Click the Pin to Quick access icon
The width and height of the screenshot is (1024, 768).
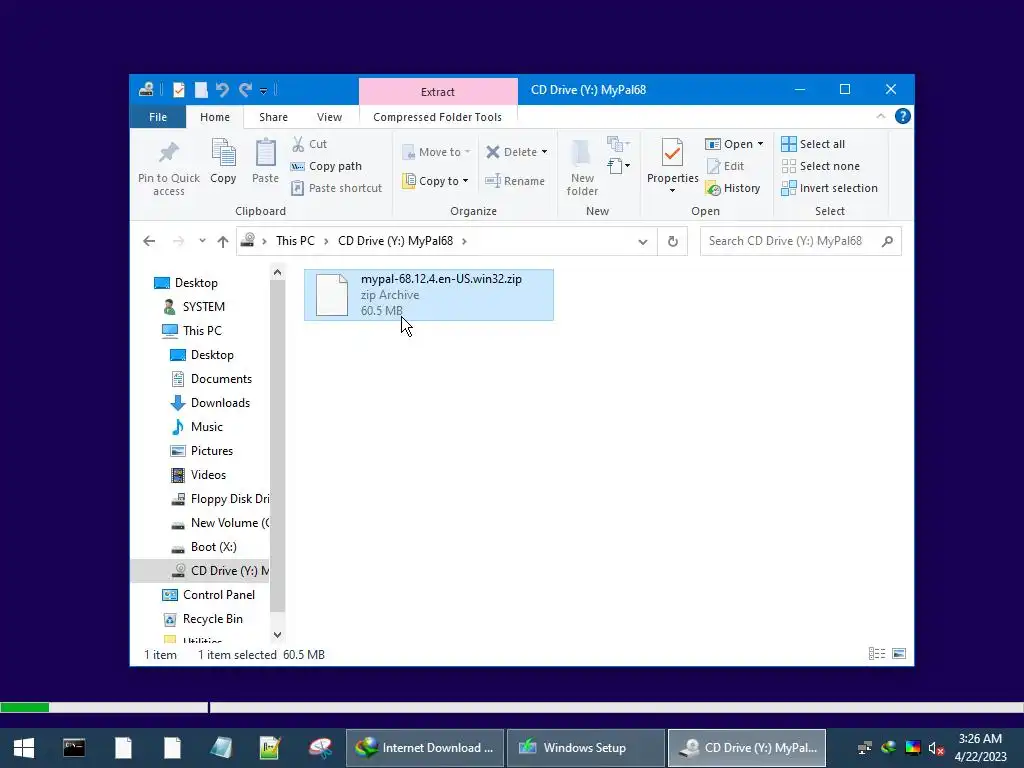pos(168,152)
